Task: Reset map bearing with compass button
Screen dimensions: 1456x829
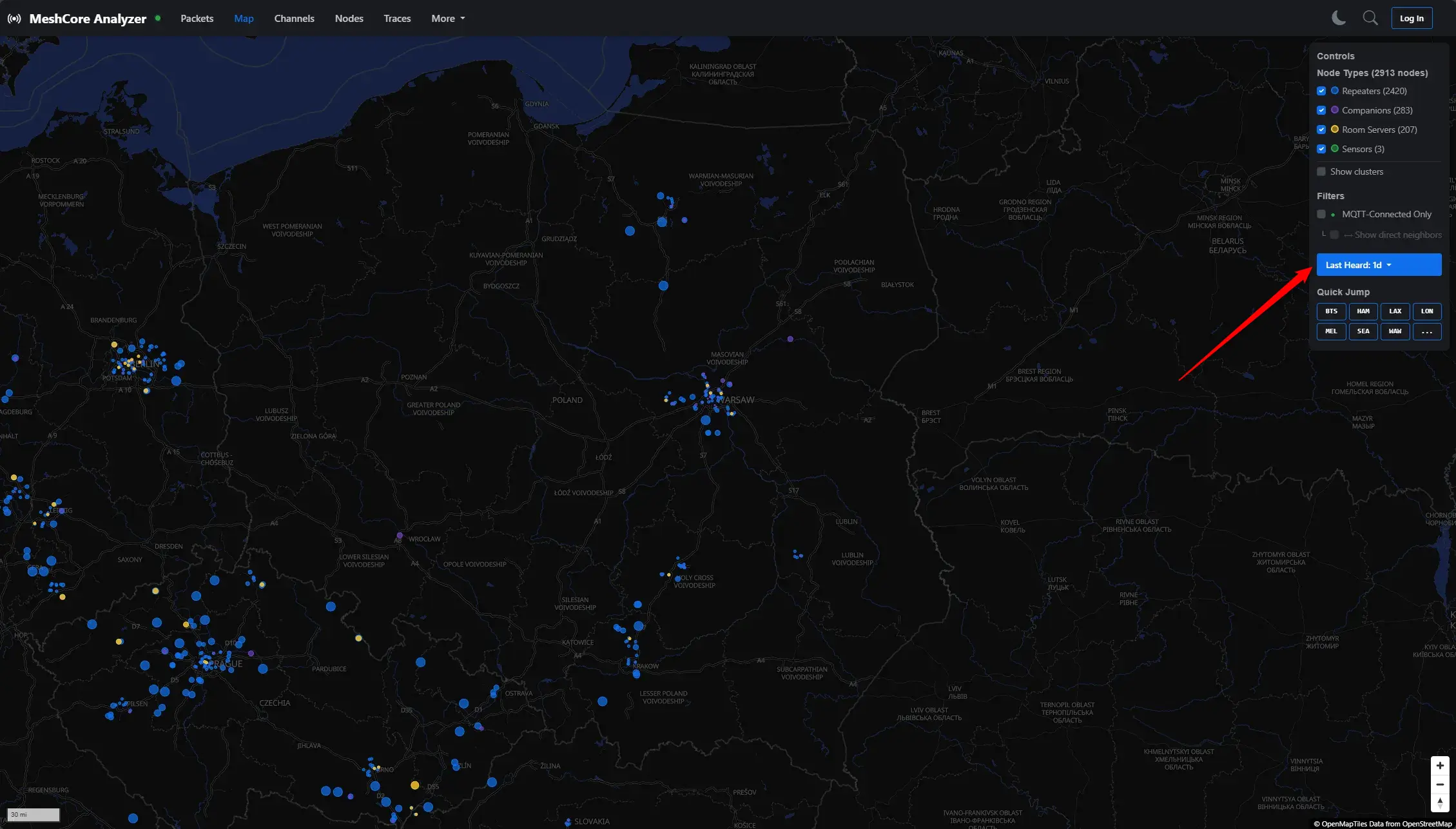Action: pyautogui.click(x=1440, y=803)
